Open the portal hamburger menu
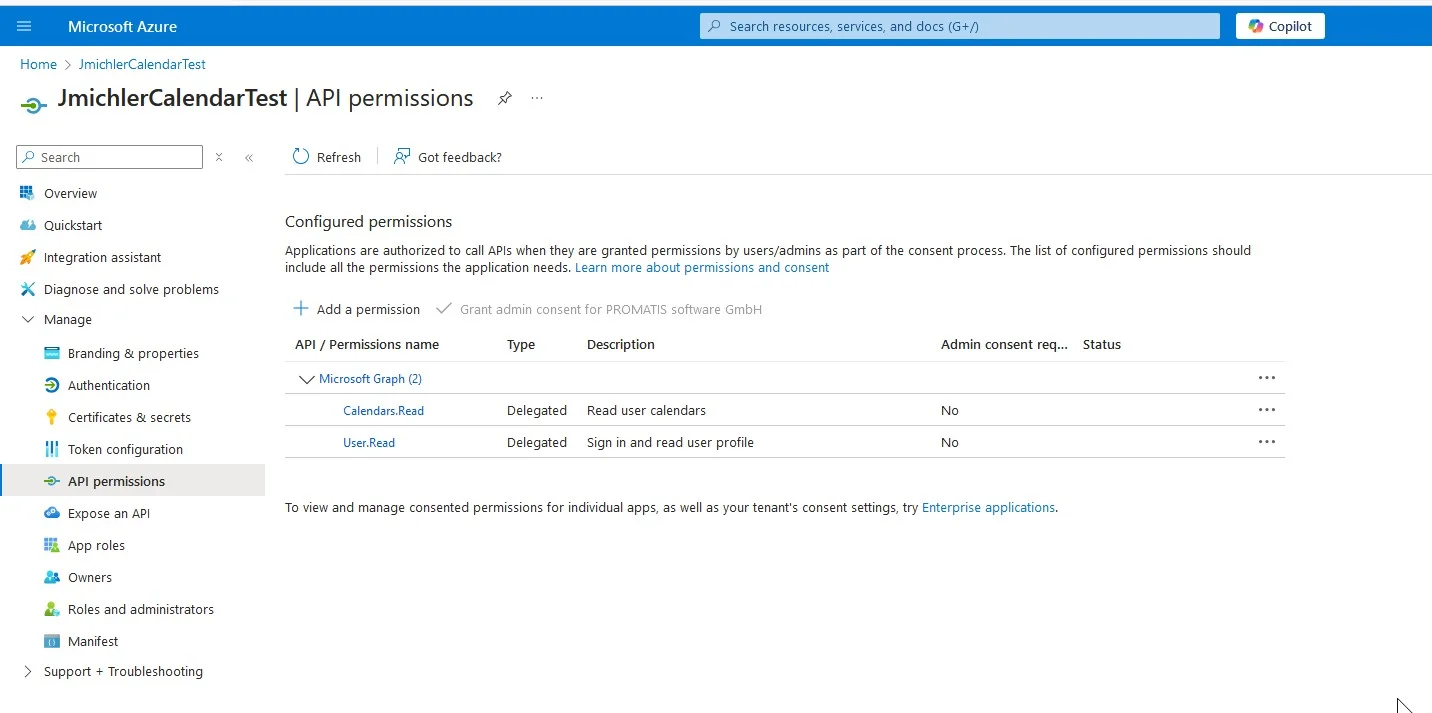Viewport: 1432px width, 713px height. (x=24, y=26)
